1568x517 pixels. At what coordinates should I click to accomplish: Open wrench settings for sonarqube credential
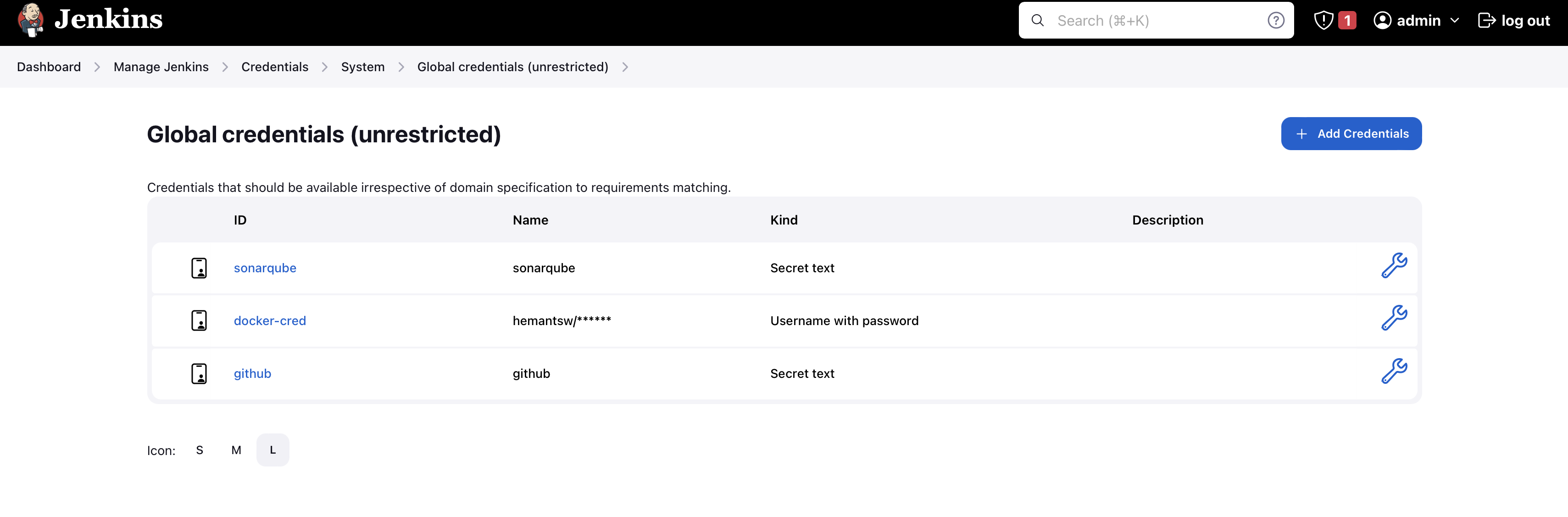tap(1394, 265)
